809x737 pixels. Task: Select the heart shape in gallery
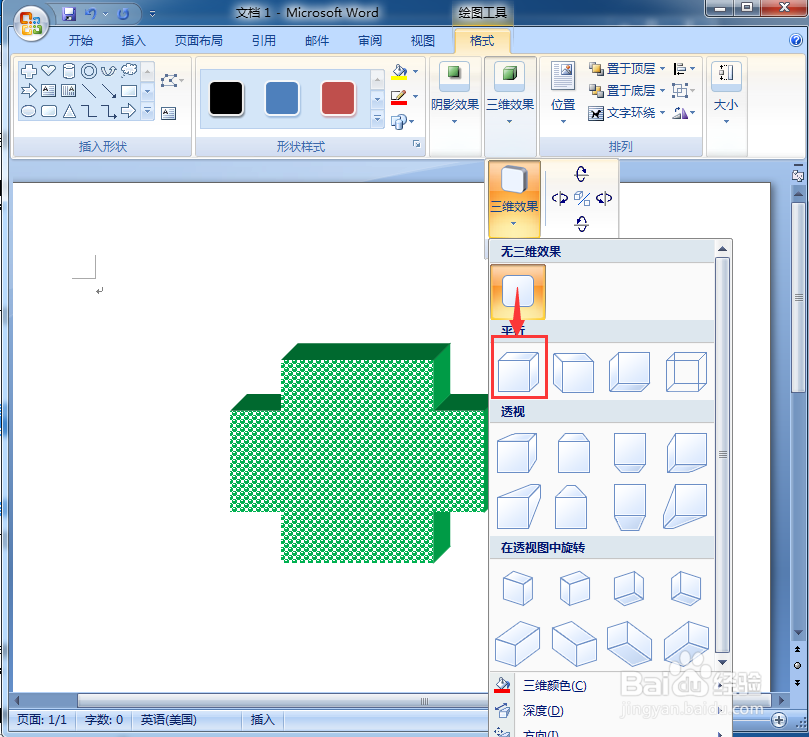pyautogui.click(x=48, y=70)
